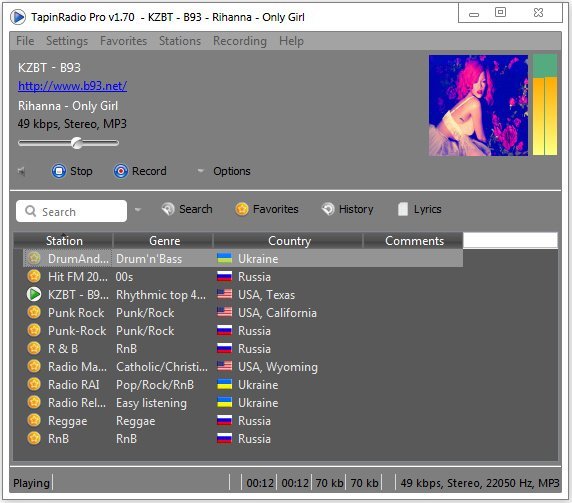Open the Settings menu
Screen dimensions: 572x503
click(x=67, y=41)
